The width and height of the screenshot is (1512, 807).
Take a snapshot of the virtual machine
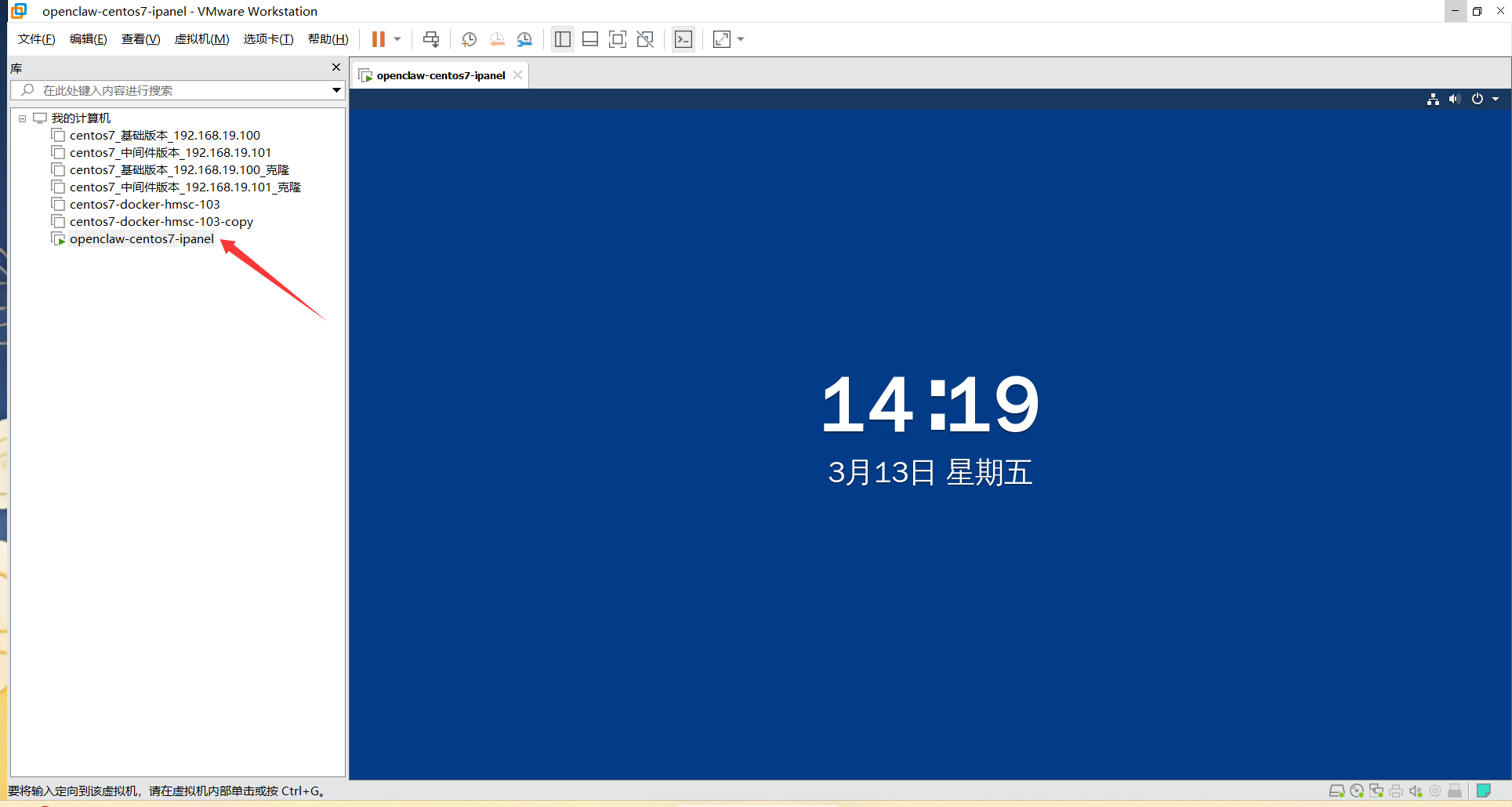pos(469,38)
